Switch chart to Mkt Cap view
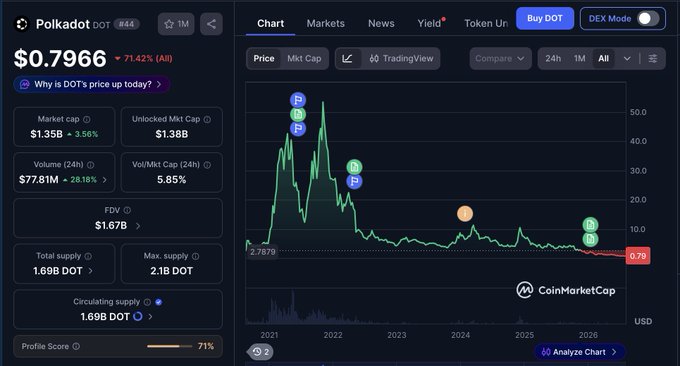This screenshot has width=680, height=366. (x=304, y=59)
